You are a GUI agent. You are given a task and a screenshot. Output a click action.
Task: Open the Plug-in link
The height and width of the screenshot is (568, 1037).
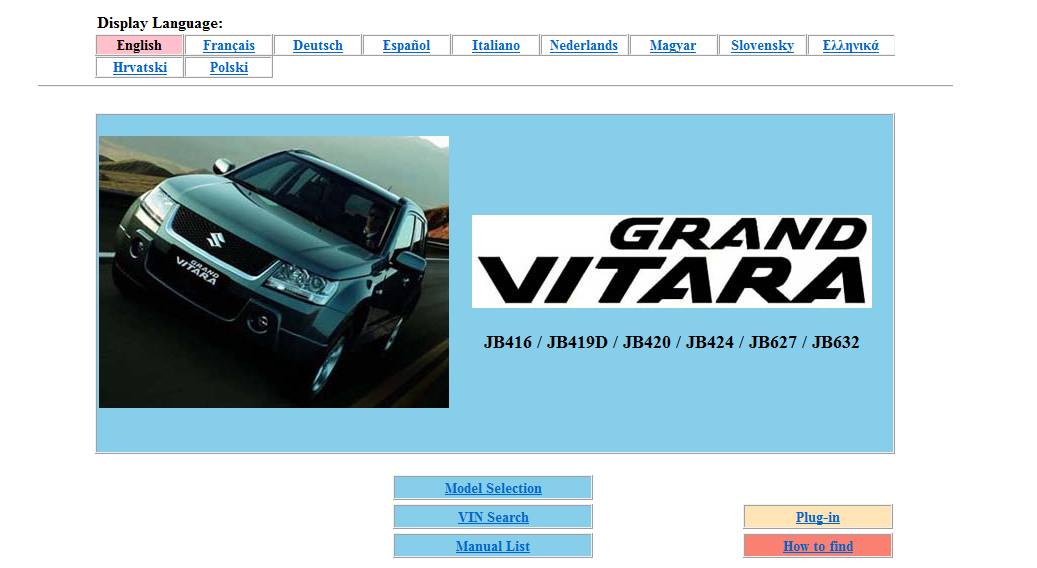pyautogui.click(x=817, y=517)
